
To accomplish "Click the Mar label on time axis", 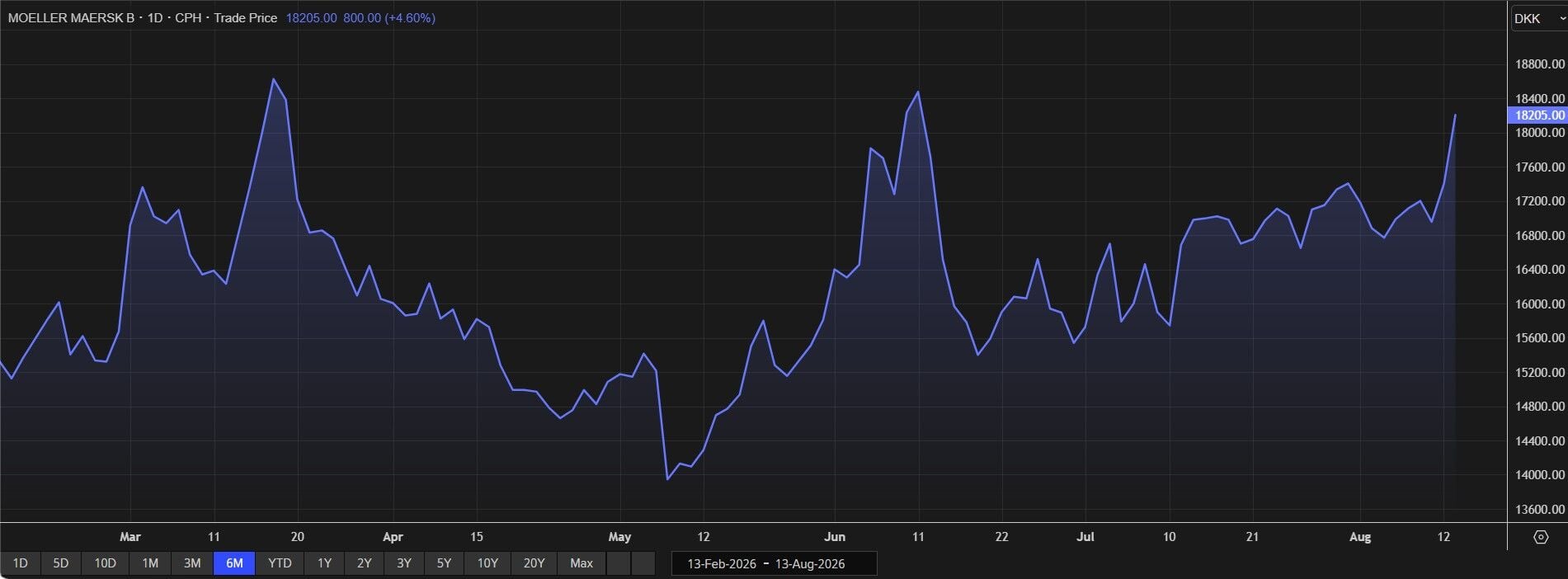I will [130, 537].
